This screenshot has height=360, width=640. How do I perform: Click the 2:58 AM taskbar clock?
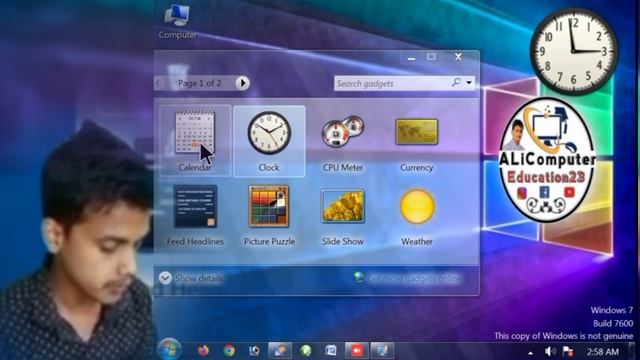(602, 351)
